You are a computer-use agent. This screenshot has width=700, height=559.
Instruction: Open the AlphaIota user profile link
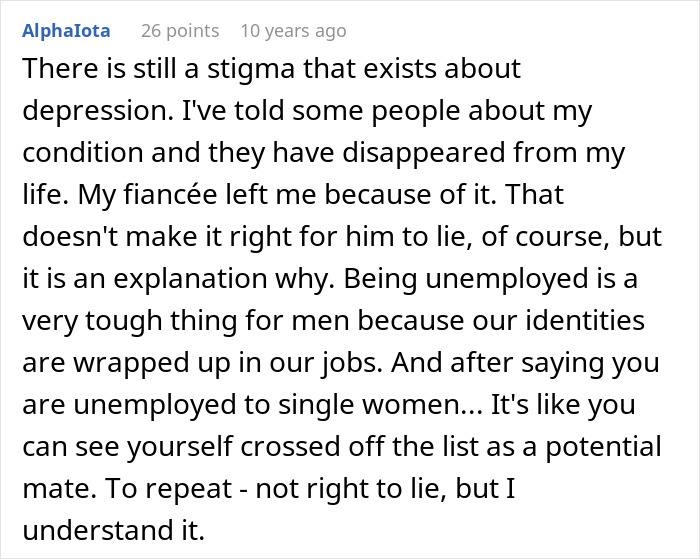68,31
